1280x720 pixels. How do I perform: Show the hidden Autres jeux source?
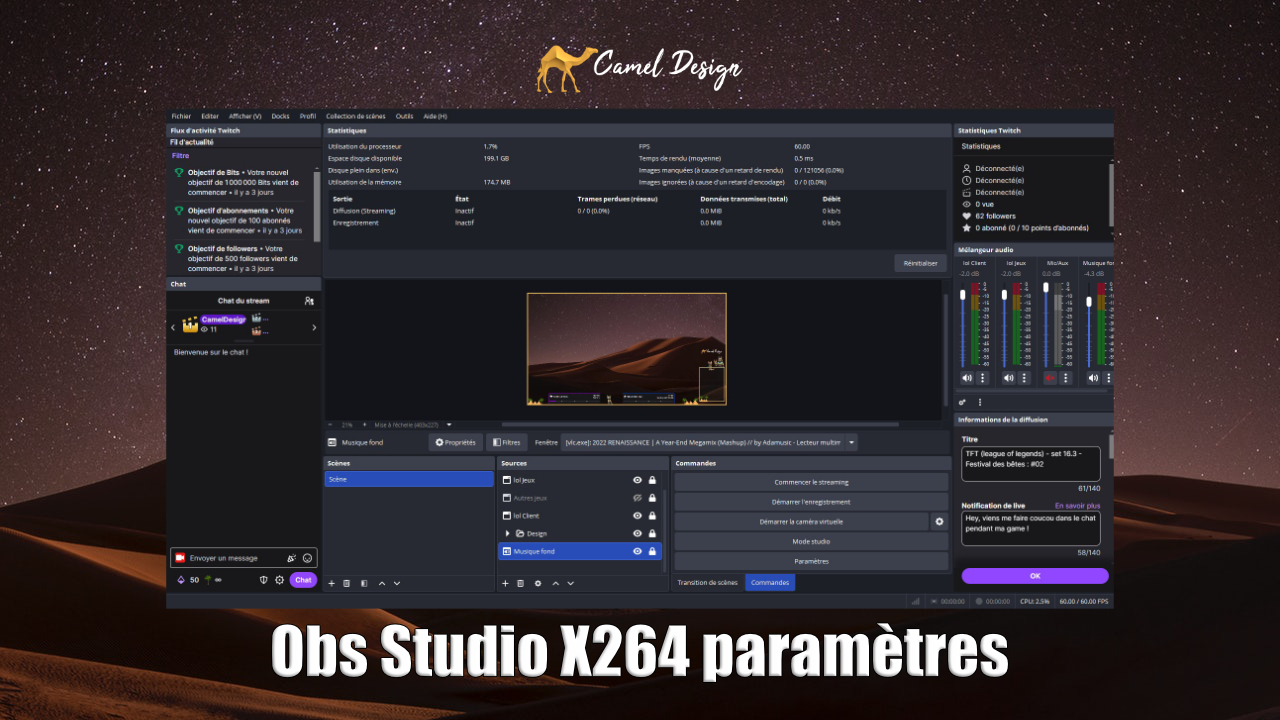(x=637, y=498)
